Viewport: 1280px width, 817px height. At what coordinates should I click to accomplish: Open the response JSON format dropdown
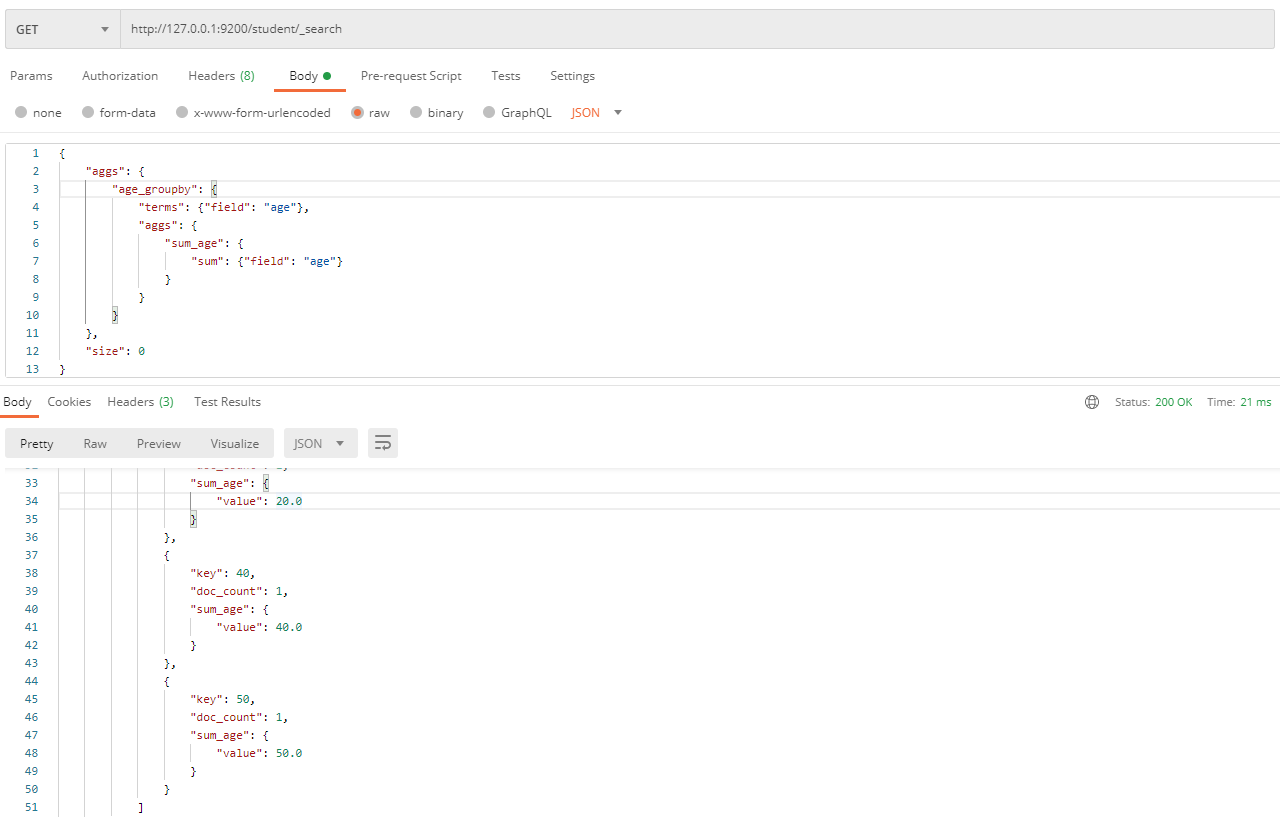(321, 444)
